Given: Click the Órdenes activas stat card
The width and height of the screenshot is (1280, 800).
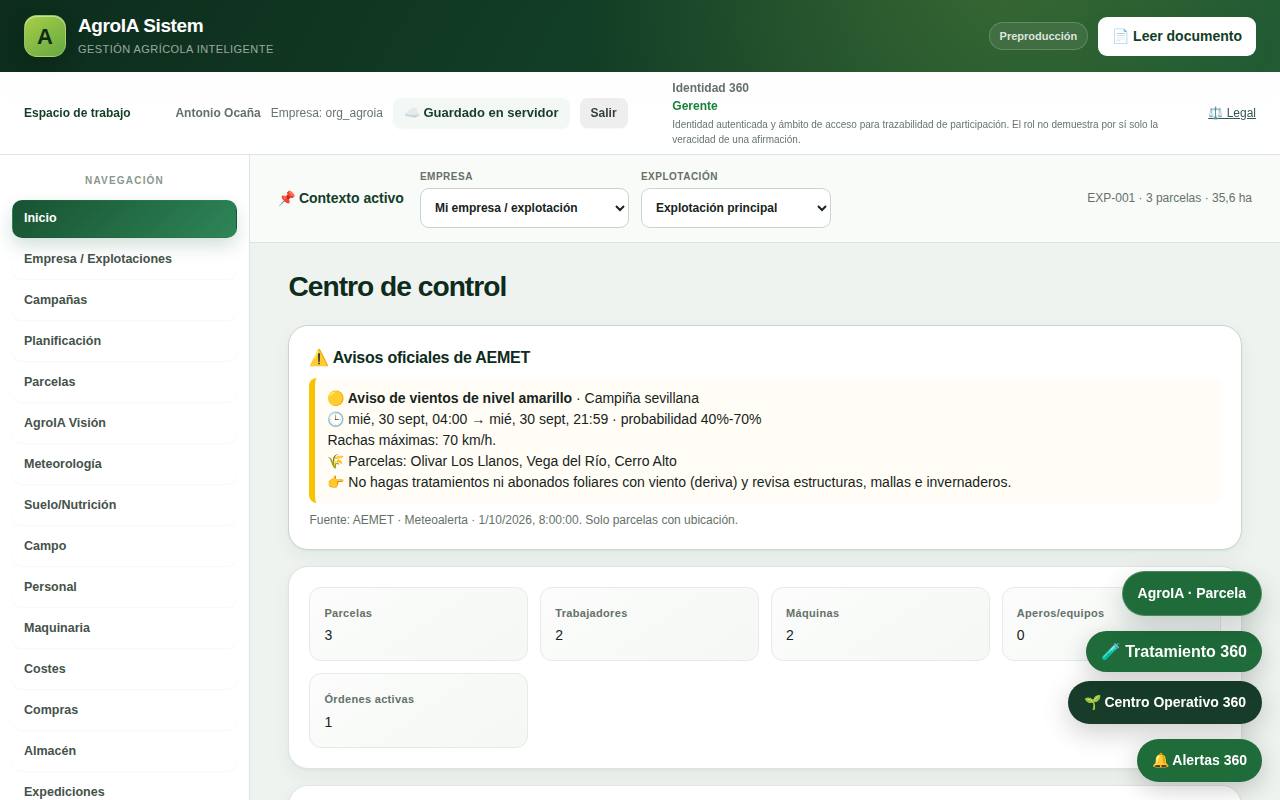Looking at the screenshot, I should coord(418,710).
